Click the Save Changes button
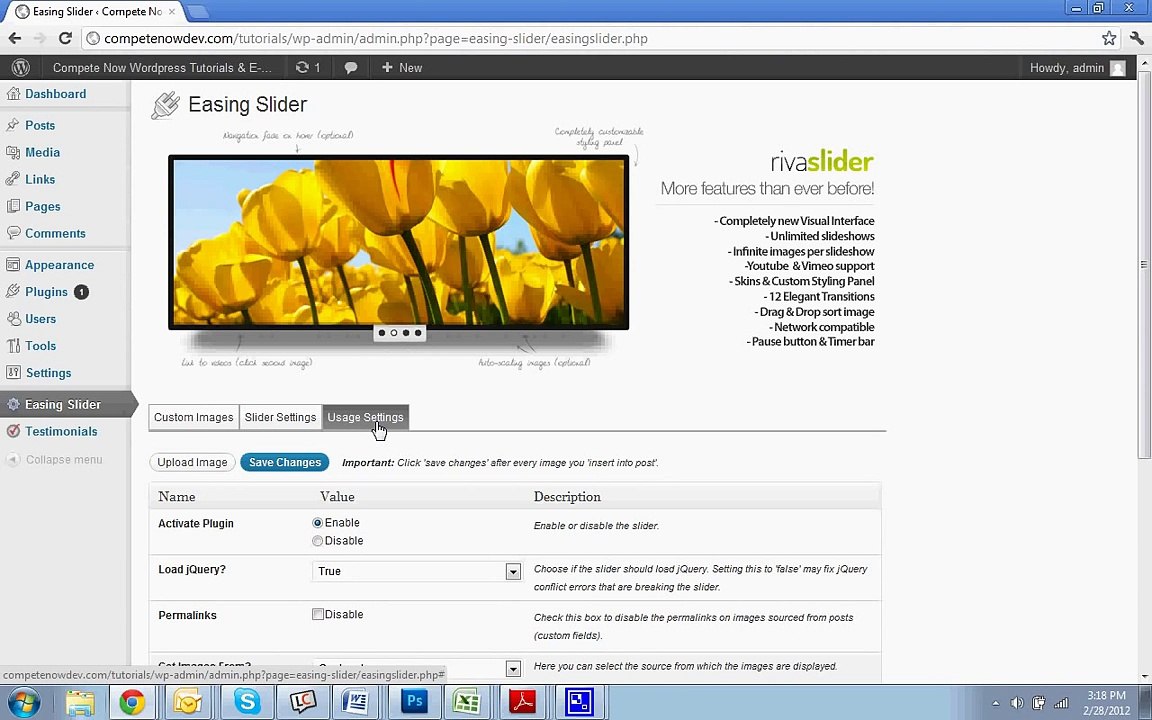The image size is (1152, 720). click(285, 462)
